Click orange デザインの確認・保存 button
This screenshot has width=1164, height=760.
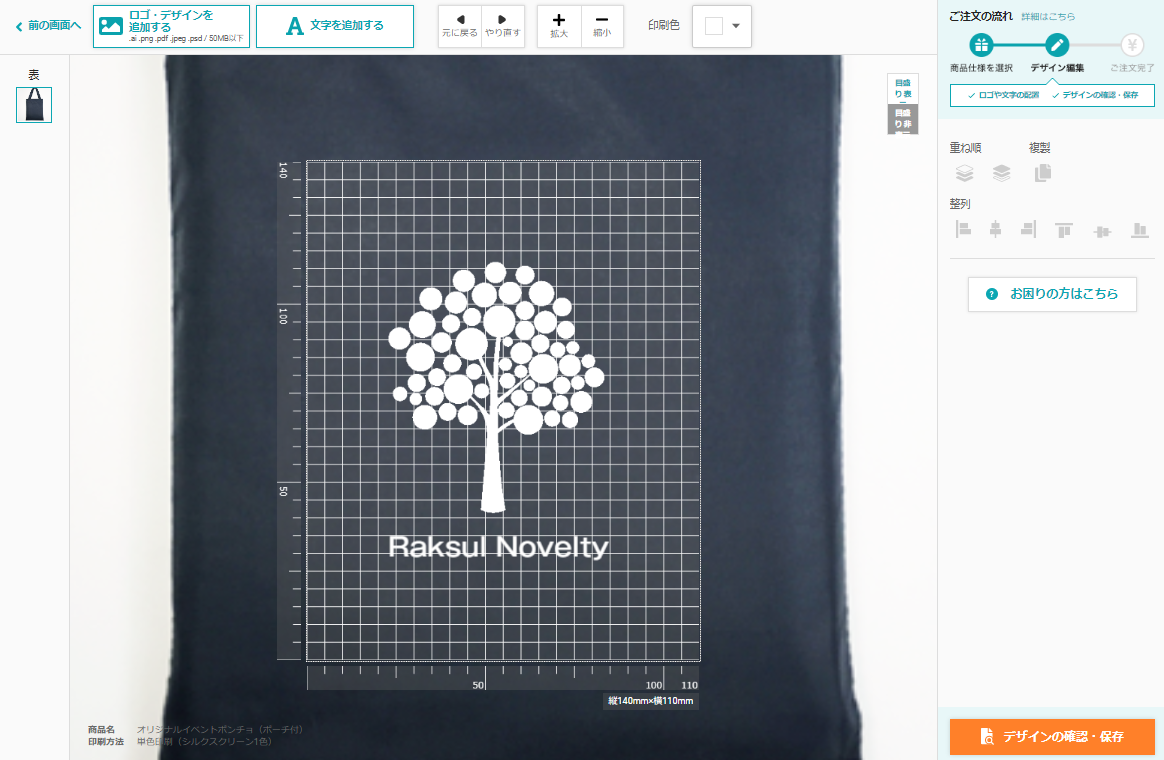[x=1052, y=736]
